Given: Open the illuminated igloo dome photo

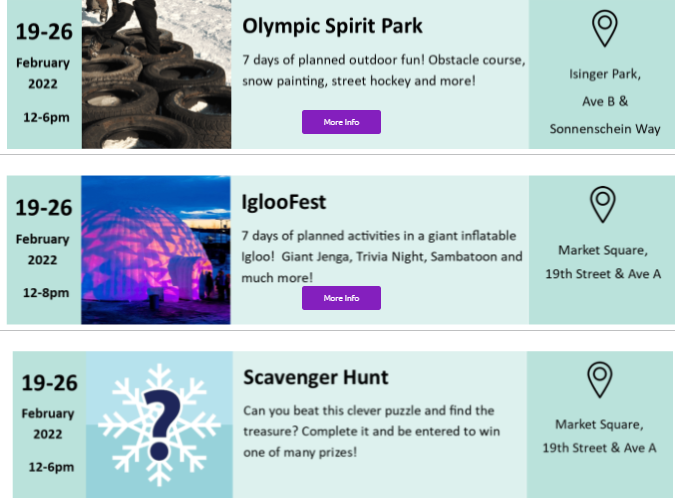Looking at the screenshot, I should [x=156, y=250].
